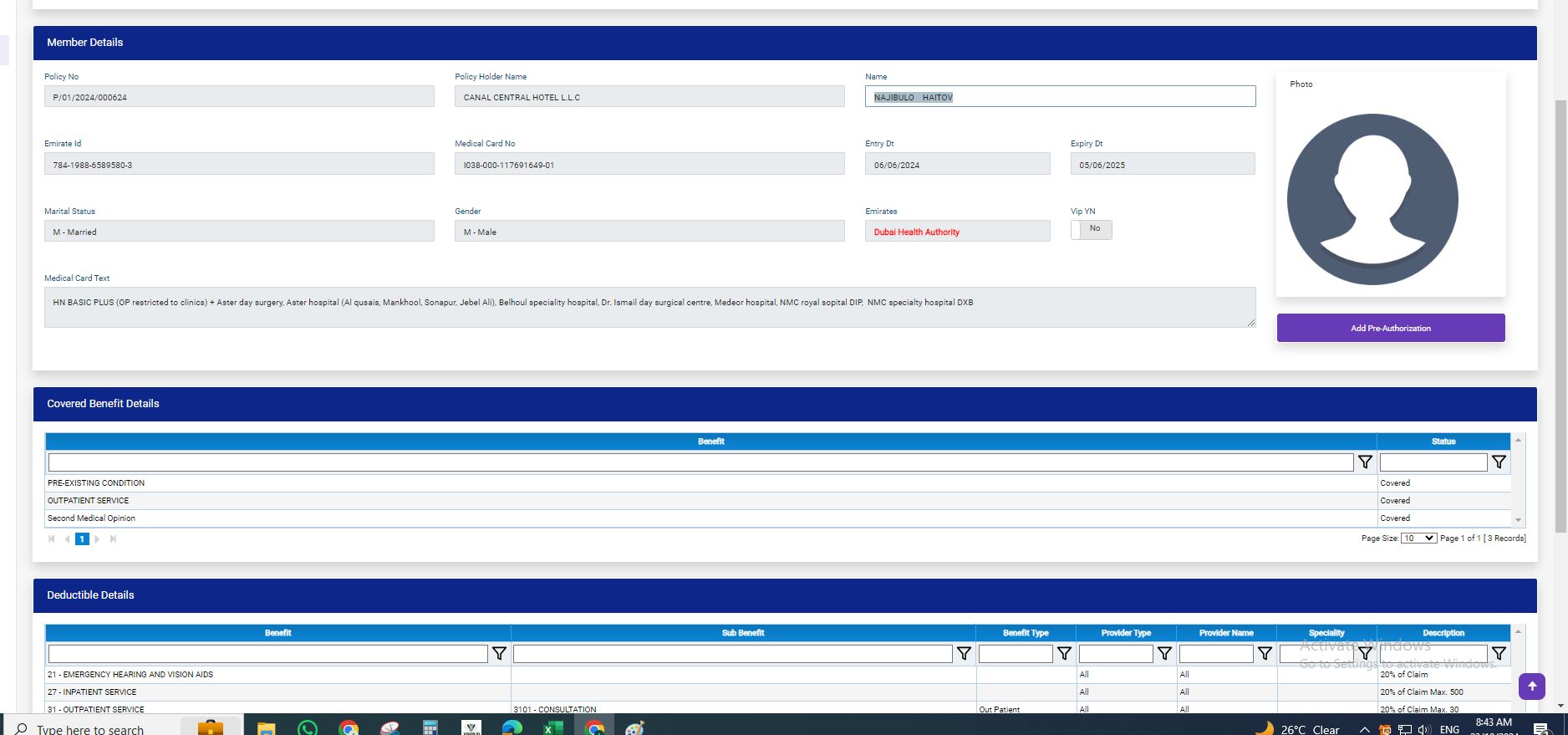The height and width of the screenshot is (735, 1568).
Task: Click the Sub Benefit filter text box
Action: click(733, 653)
